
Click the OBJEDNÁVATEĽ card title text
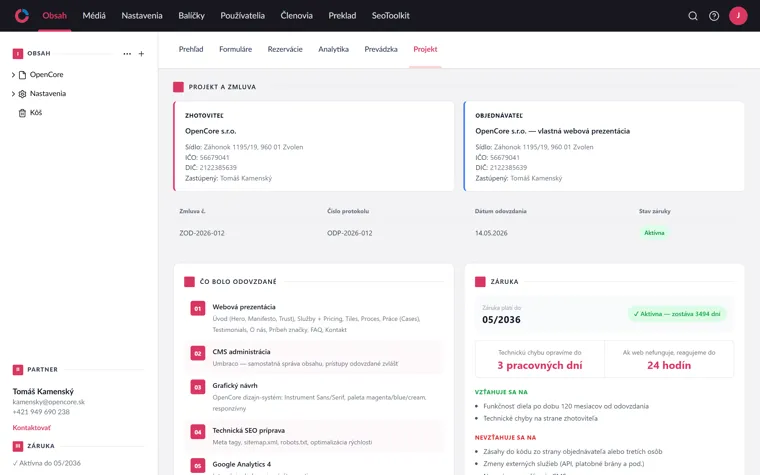tap(499, 115)
